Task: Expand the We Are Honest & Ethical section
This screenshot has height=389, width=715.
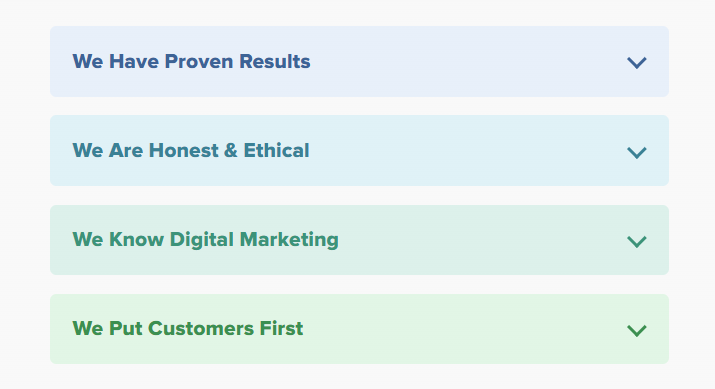Action: pos(359,150)
